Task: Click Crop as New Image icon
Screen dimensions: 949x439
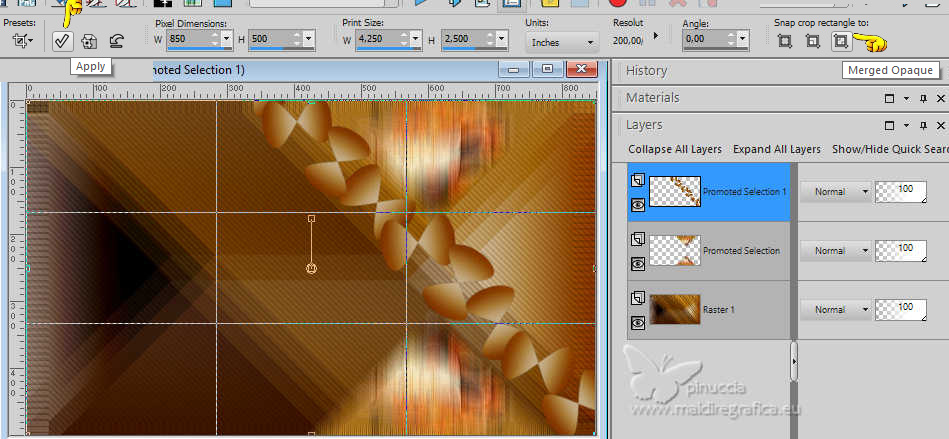Action: (89, 42)
